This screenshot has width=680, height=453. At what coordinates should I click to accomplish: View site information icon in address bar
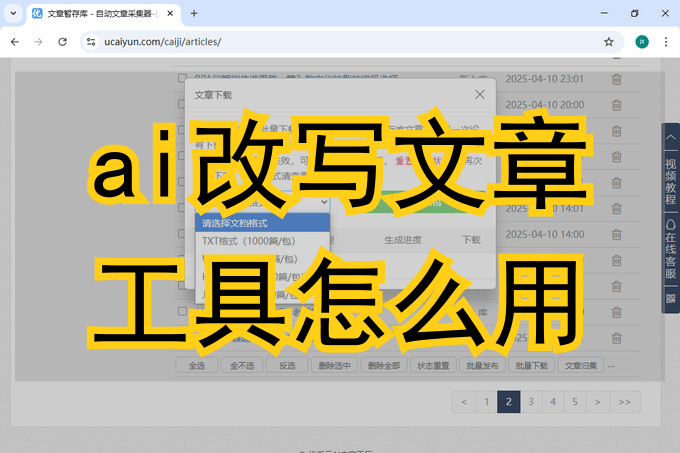[x=91, y=42]
